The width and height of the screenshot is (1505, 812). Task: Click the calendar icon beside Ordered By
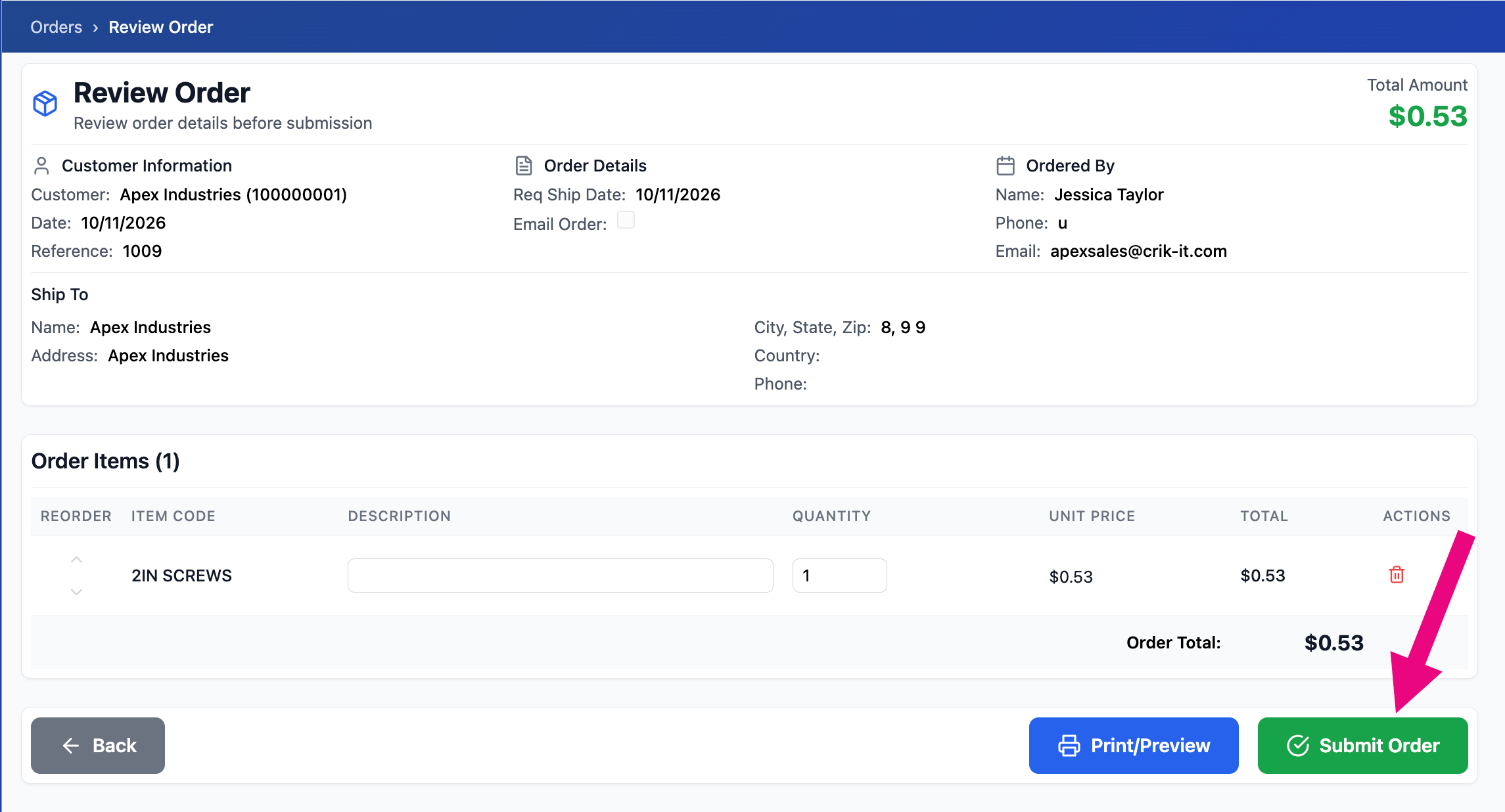tap(1006, 166)
